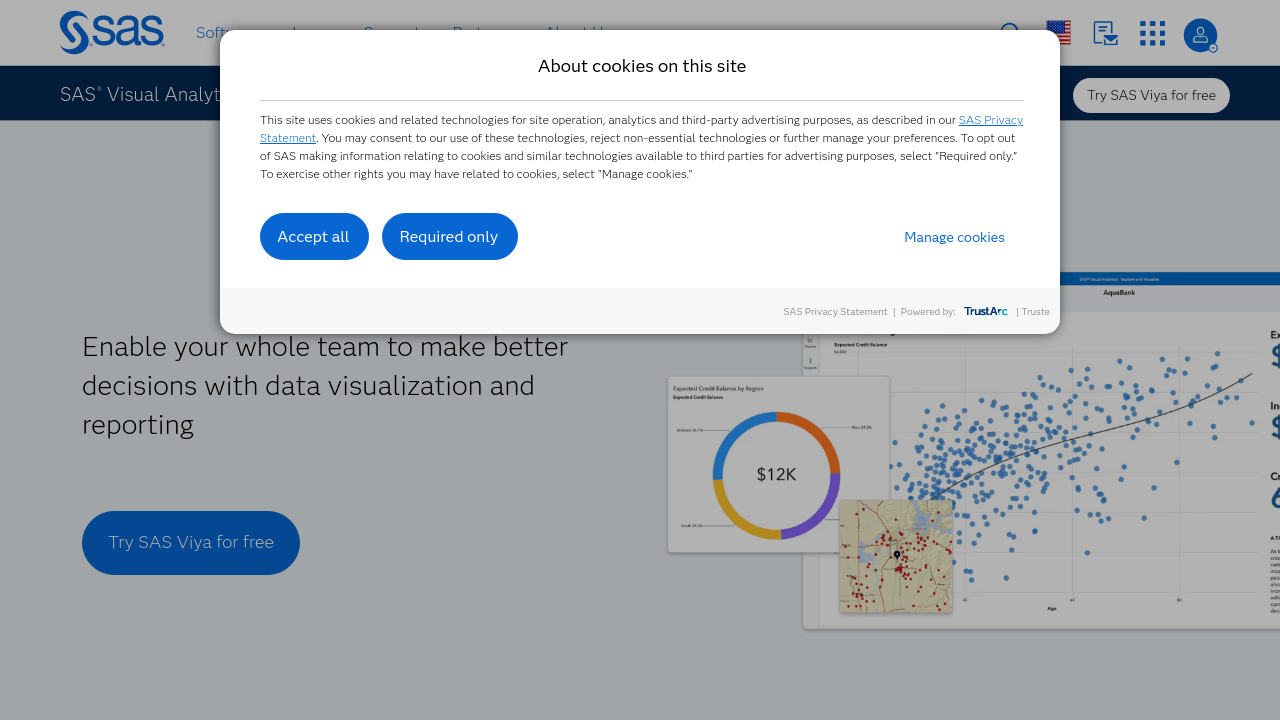
Task: Click the large Try SAS Viya for free button
Action: coord(191,543)
